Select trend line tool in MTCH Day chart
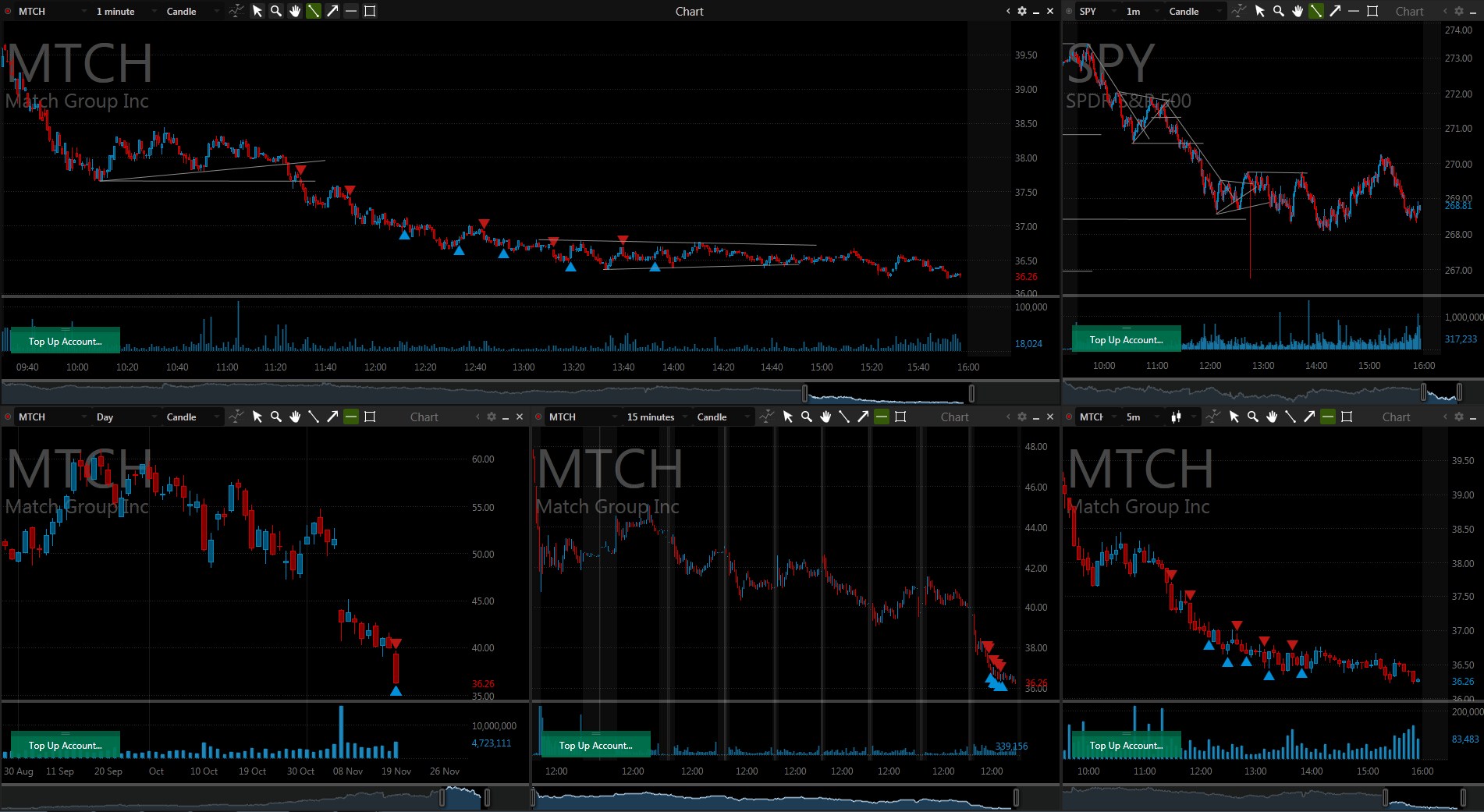The image size is (1484, 812). [x=314, y=417]
